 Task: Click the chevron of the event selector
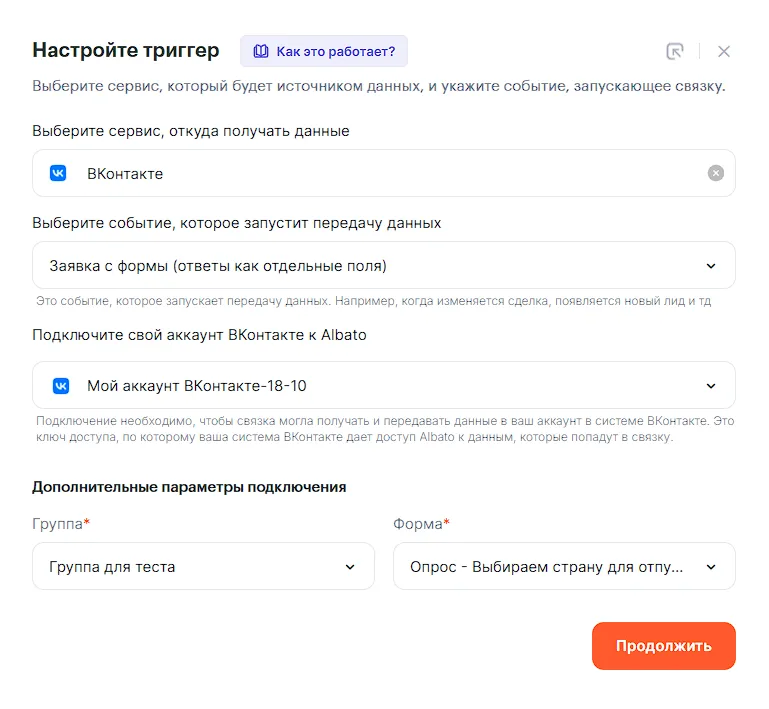(711, 266)
